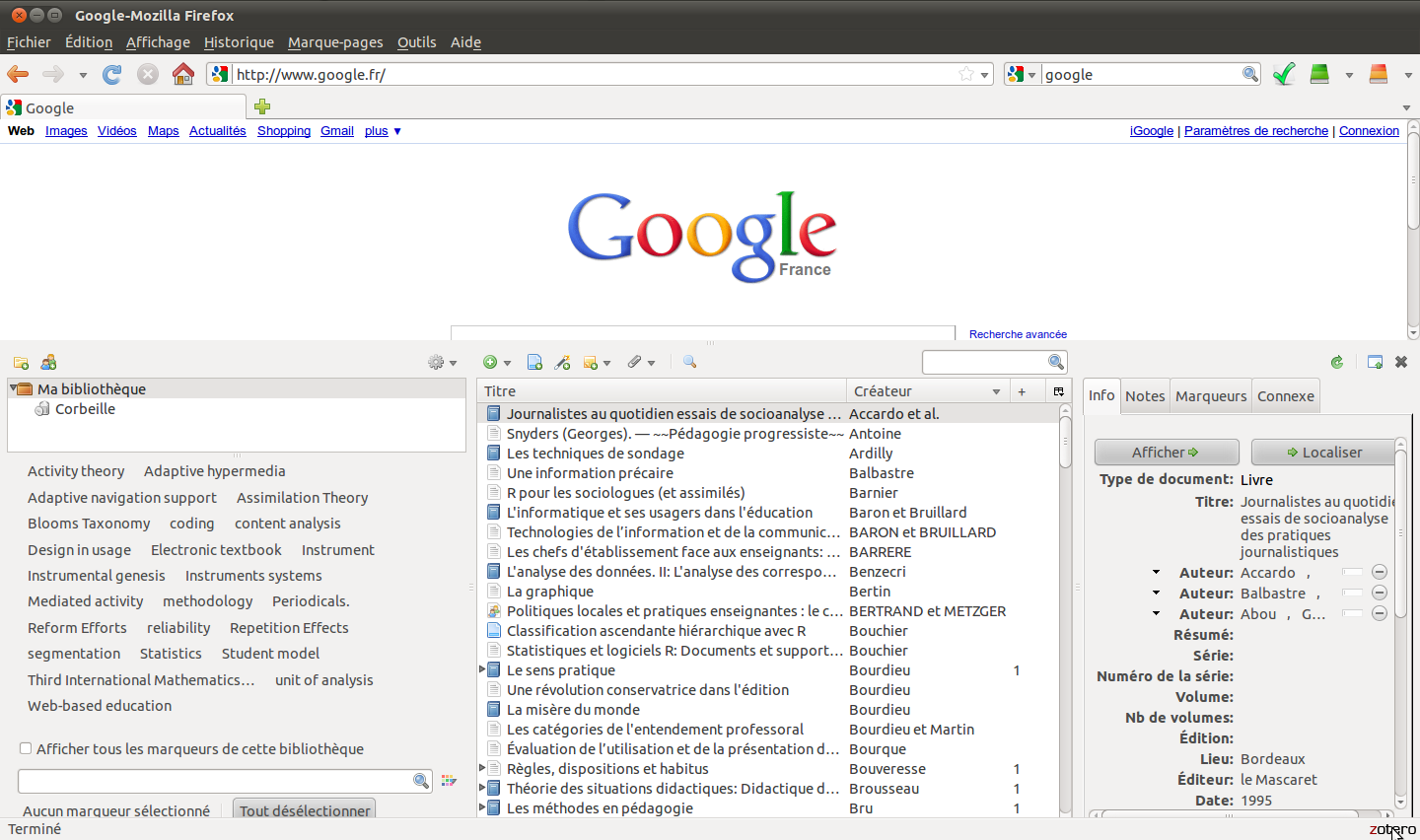Toggle name field mode for author Accardo
1420x840 pixels.
[1352, 573]
